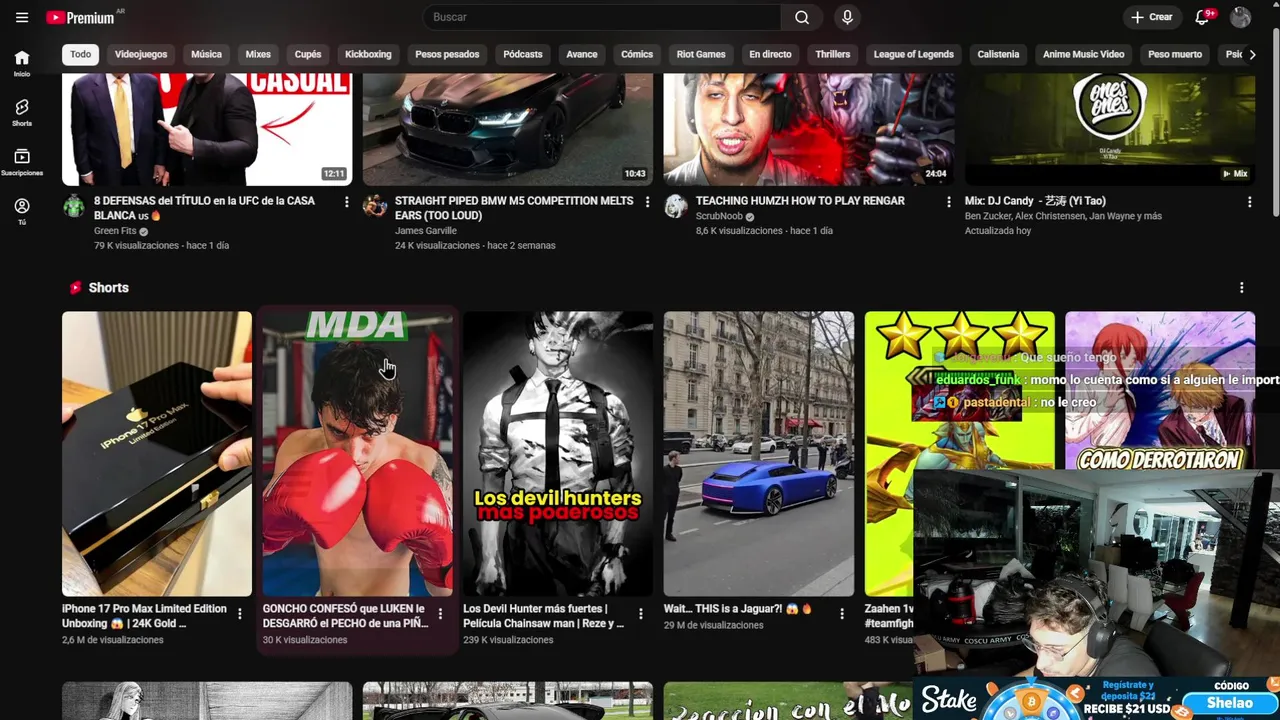
Task: Open Shorts section options menu
Action: pyautogui.click(x=1242, y=288)
